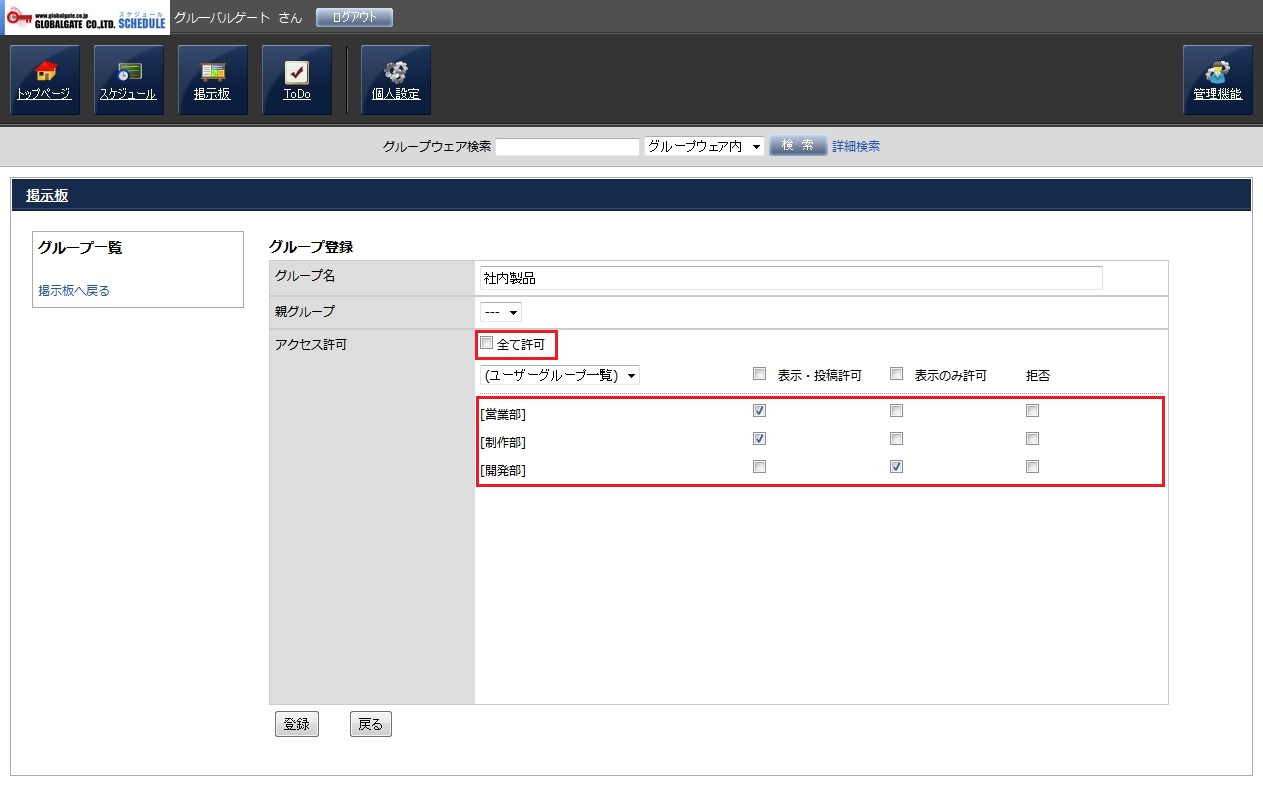The width and height of the screenshot is (1263, 805).
Task: Toggle the 表示・投稿許可 column header checkbox
Action: pos(759,374)
